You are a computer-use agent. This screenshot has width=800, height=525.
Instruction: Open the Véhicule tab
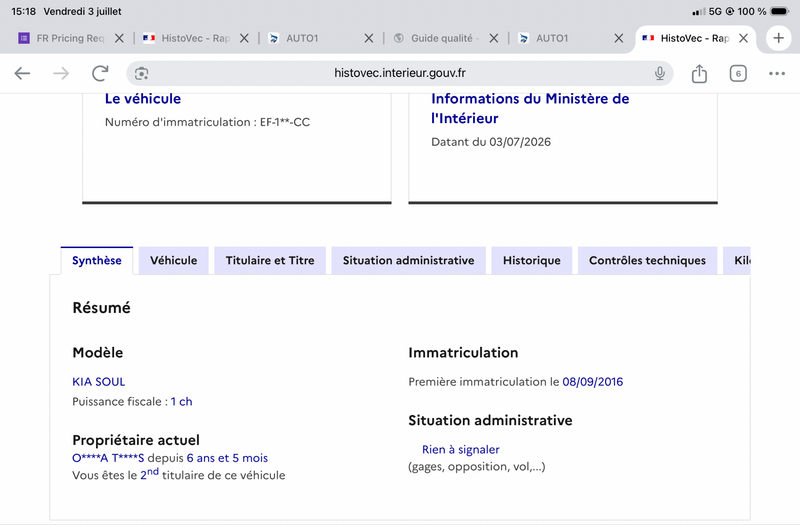(x=173, y=261)
